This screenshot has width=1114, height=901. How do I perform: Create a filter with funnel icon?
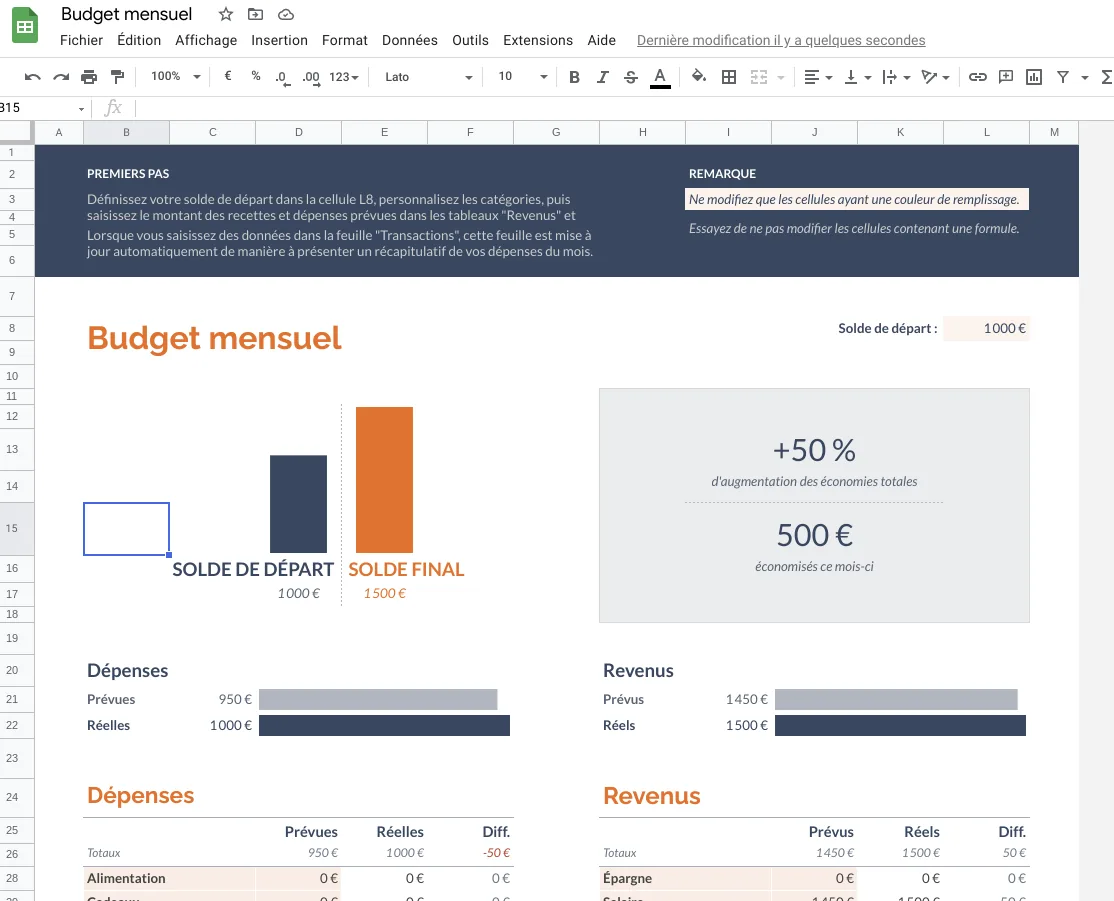click(1063, 77)
